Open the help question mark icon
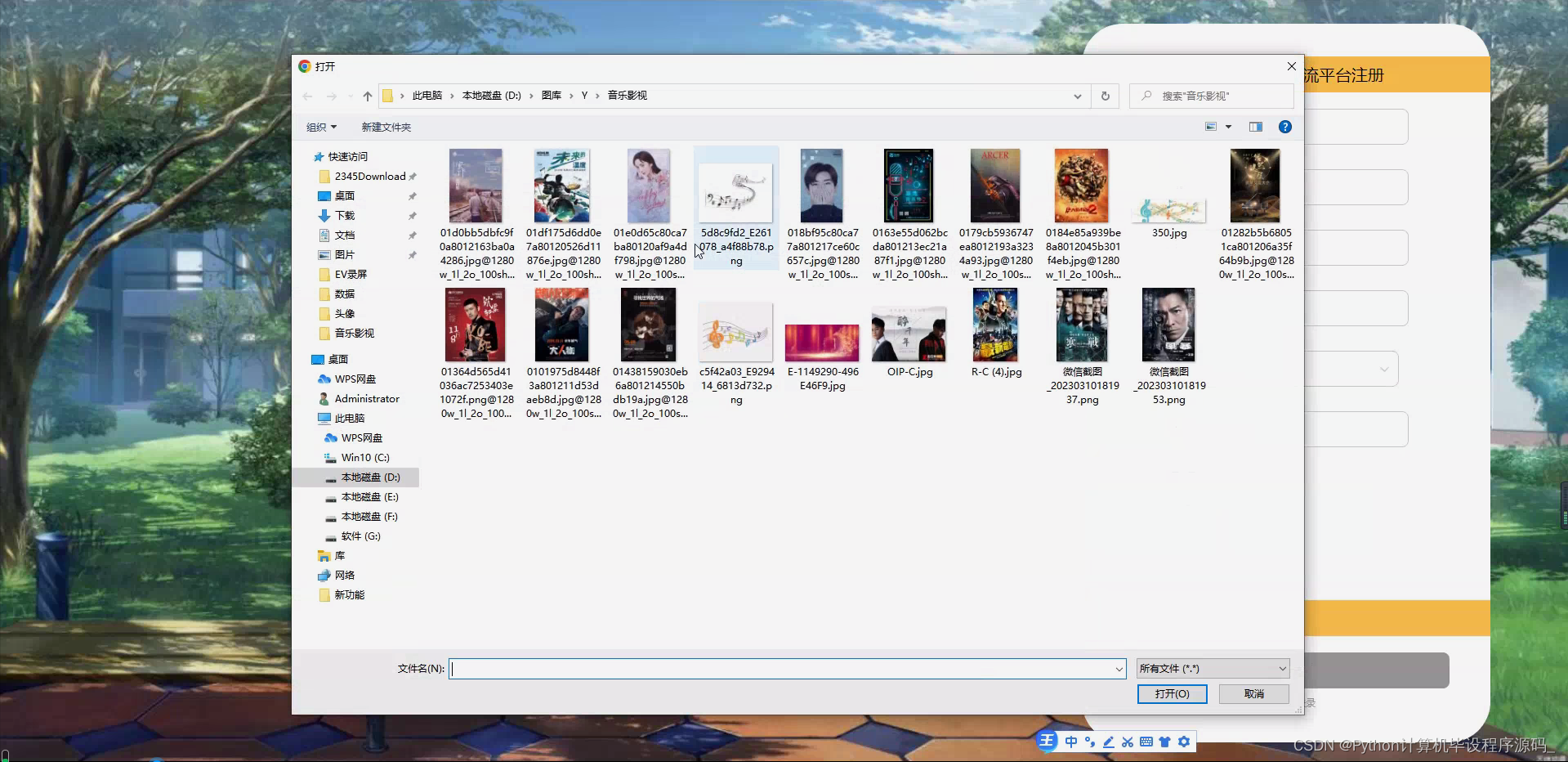Viewport: 1568px width, 762px height. pyautogui.click(x=1285, y=127)
